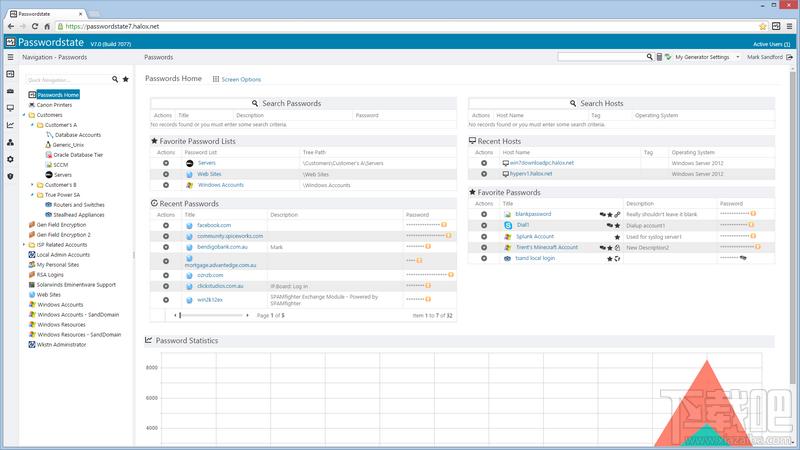This screenshot has height=450, width=800.
Task: Select Routers and Switches list
Action: [x=79, y=205]
